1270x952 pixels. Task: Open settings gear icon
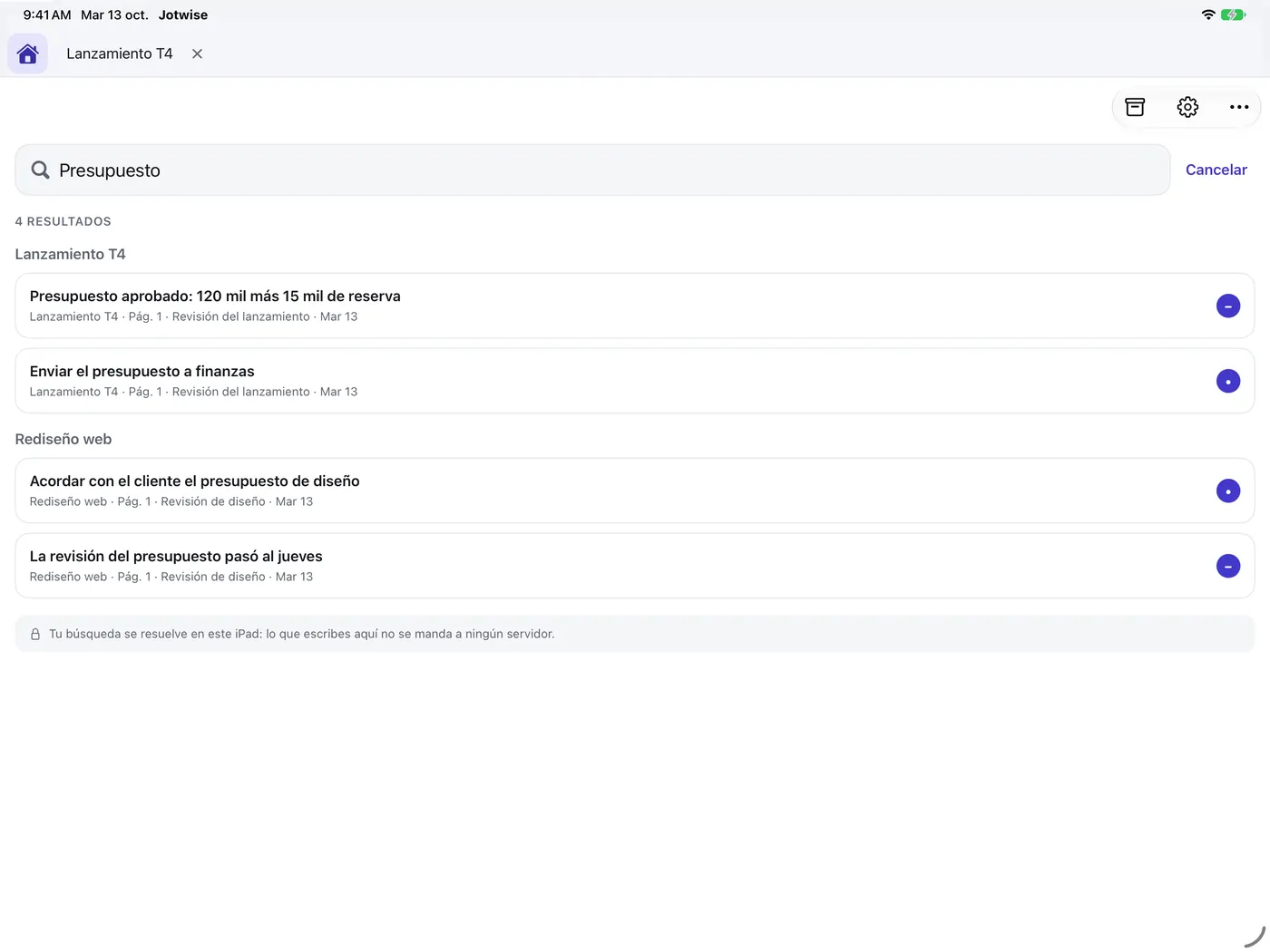click(1187, 107)
